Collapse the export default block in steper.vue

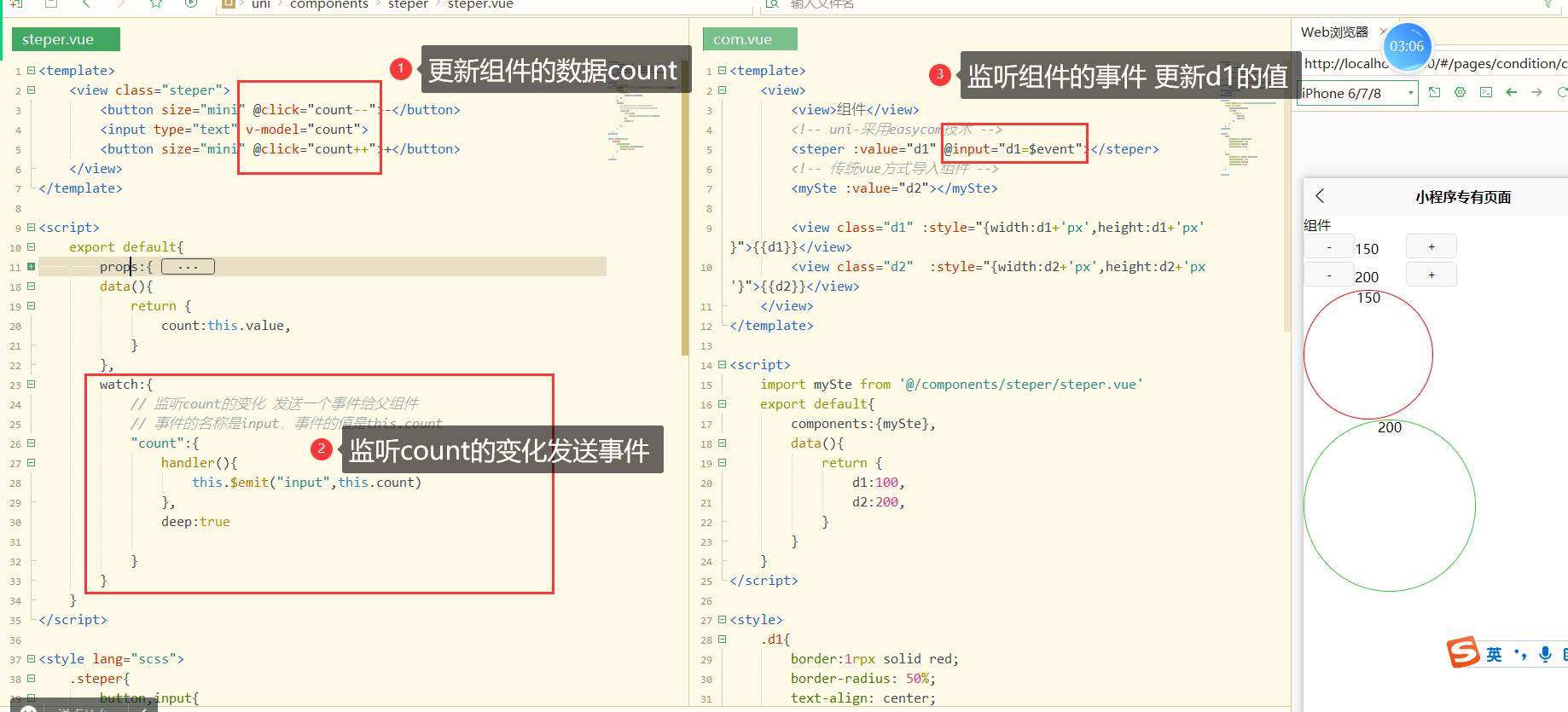coord(32,247)
